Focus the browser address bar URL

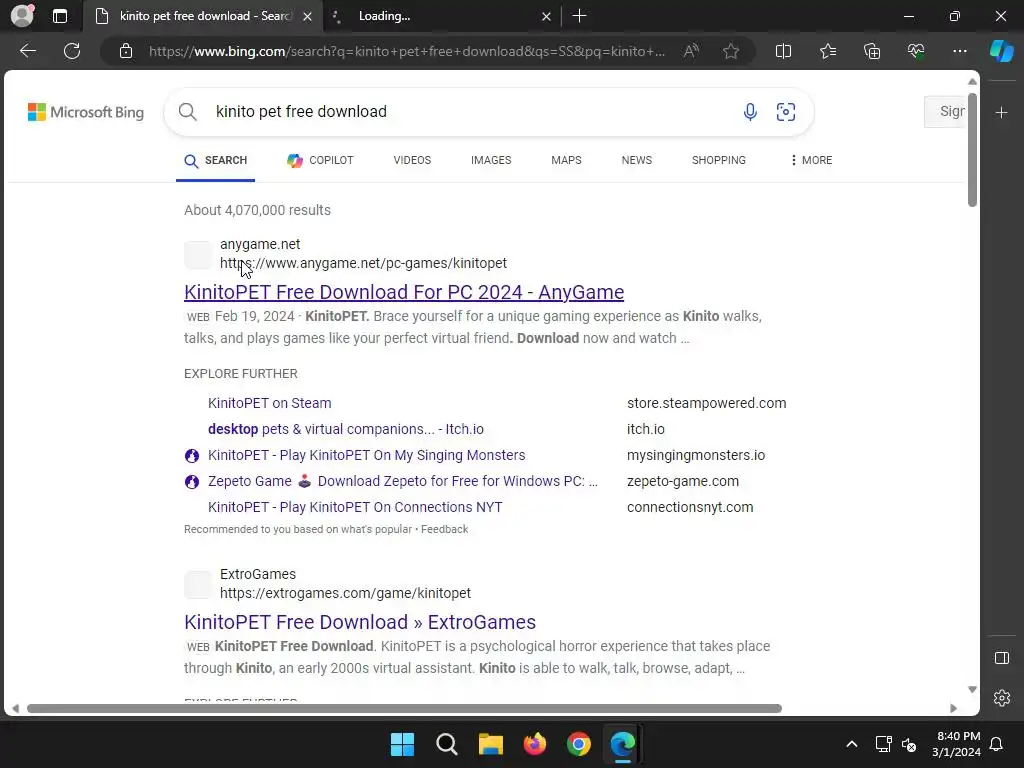click(407, 51)
